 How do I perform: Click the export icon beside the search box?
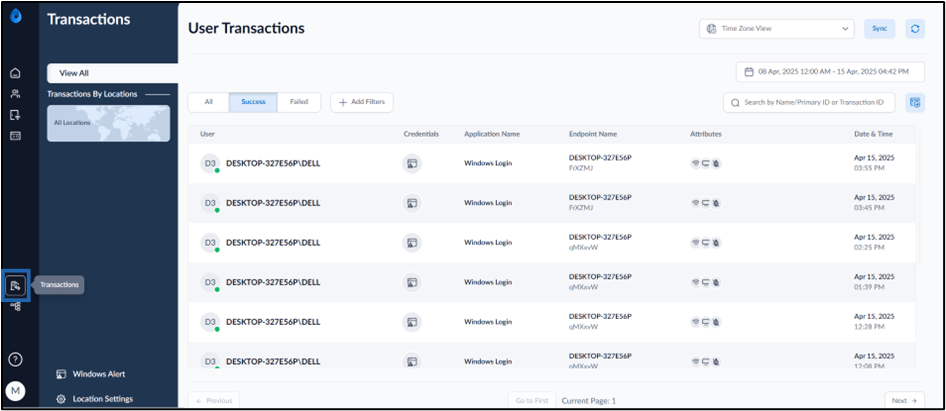(915, 103)
